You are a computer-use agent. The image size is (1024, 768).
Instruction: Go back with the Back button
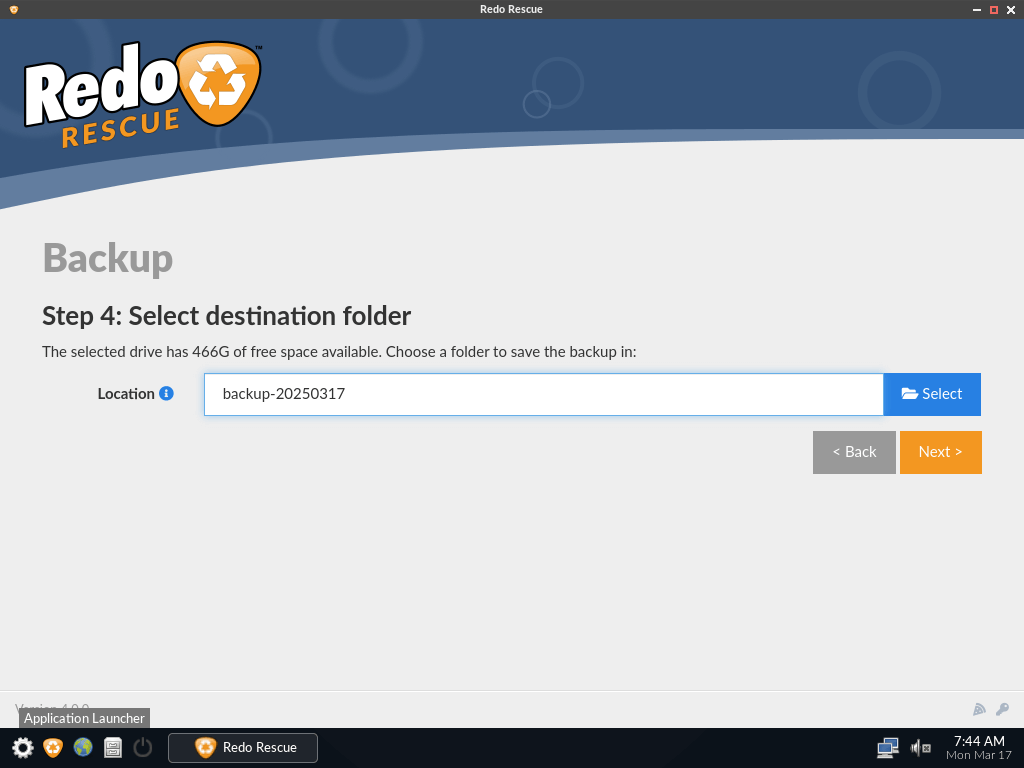point(854,452)
